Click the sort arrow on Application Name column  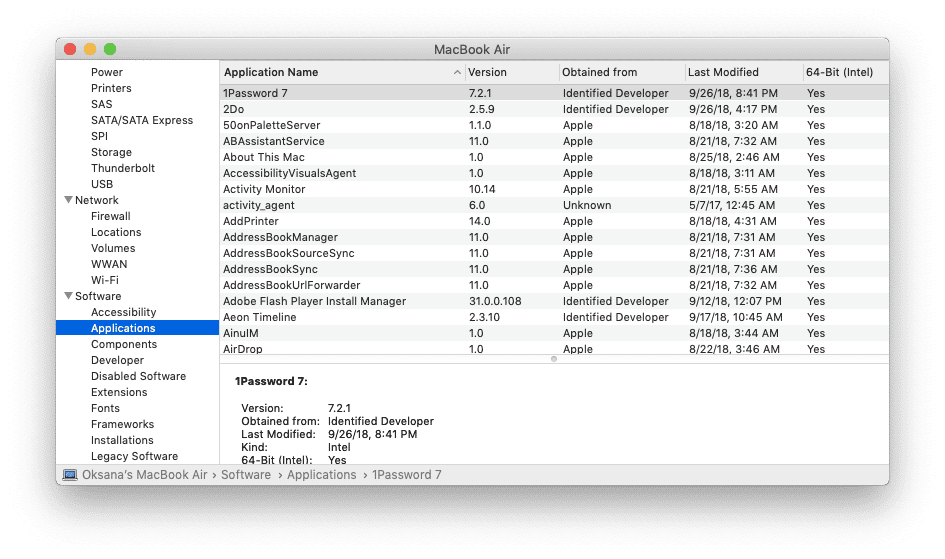pos(457,72)
